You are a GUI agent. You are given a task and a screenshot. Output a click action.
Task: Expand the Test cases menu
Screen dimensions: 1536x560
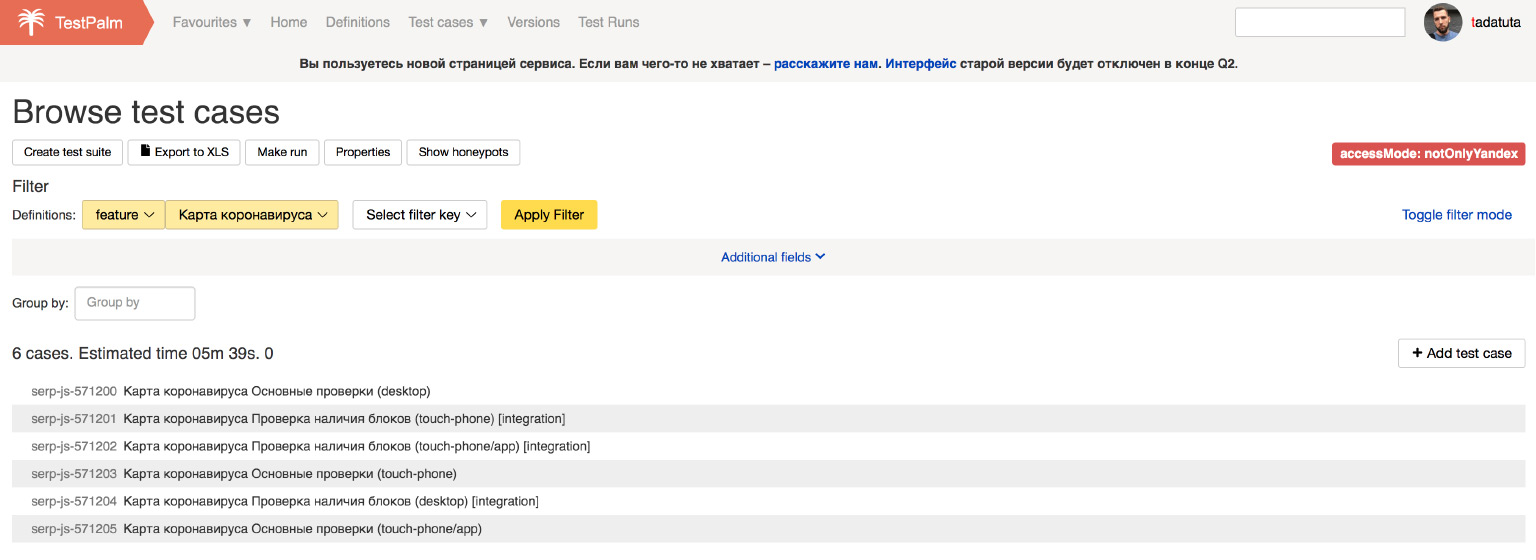coord(448,22)
